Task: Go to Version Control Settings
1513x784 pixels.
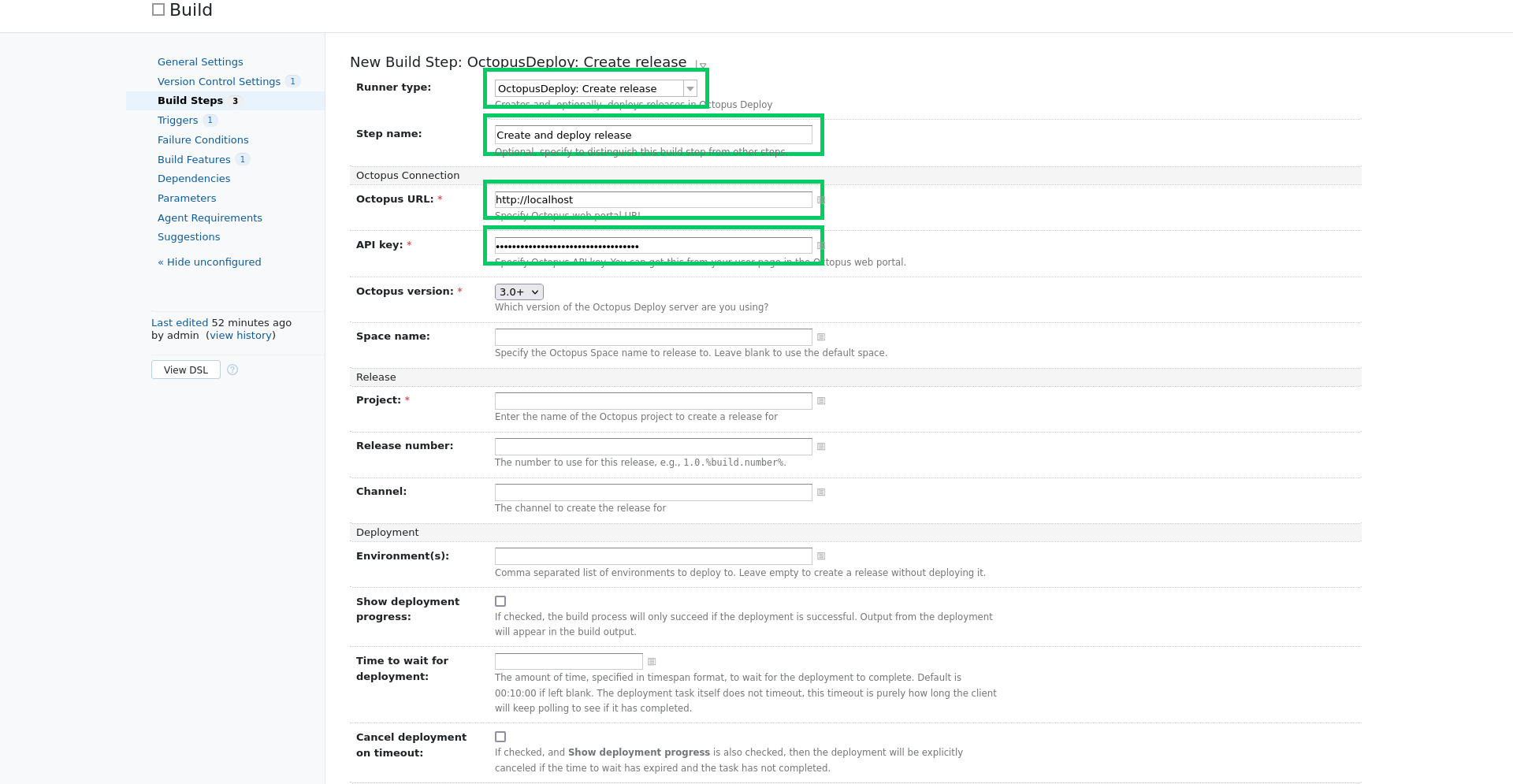Action: [x=219, y=81]
